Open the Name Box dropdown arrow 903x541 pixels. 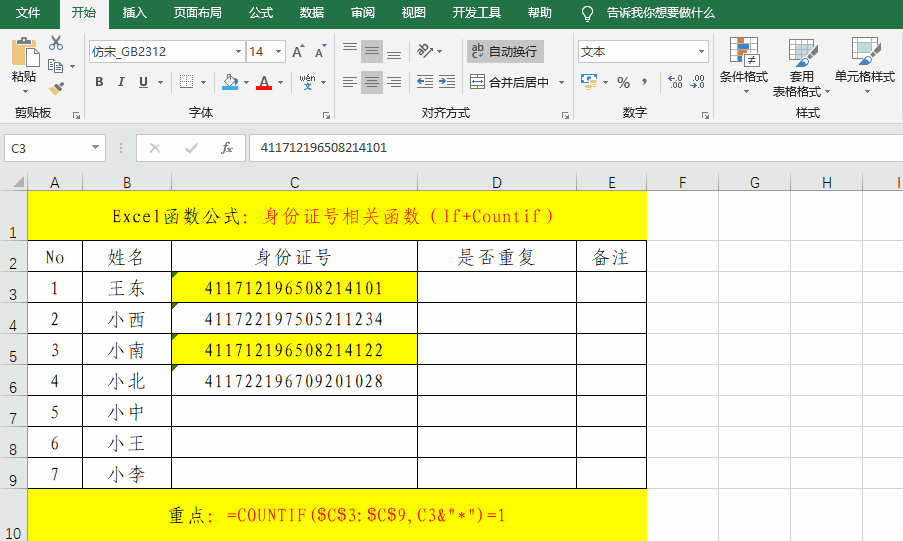click(x=96, y=148)
